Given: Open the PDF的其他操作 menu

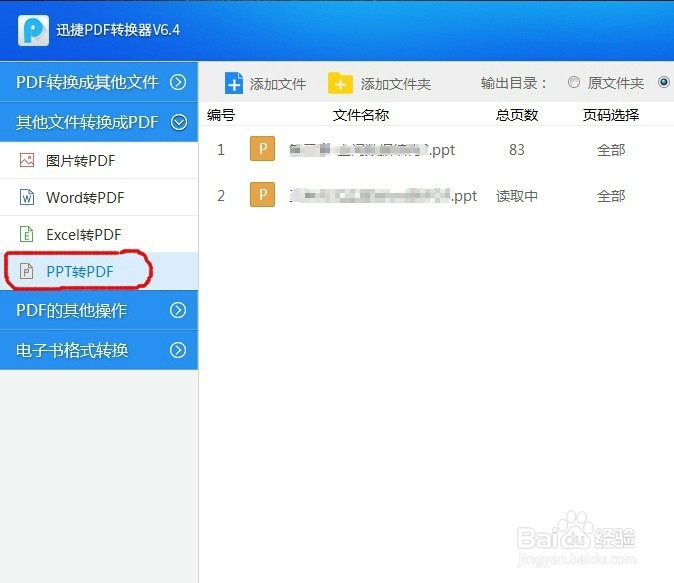Looking at the screenshot, I should tap(99, 310).
